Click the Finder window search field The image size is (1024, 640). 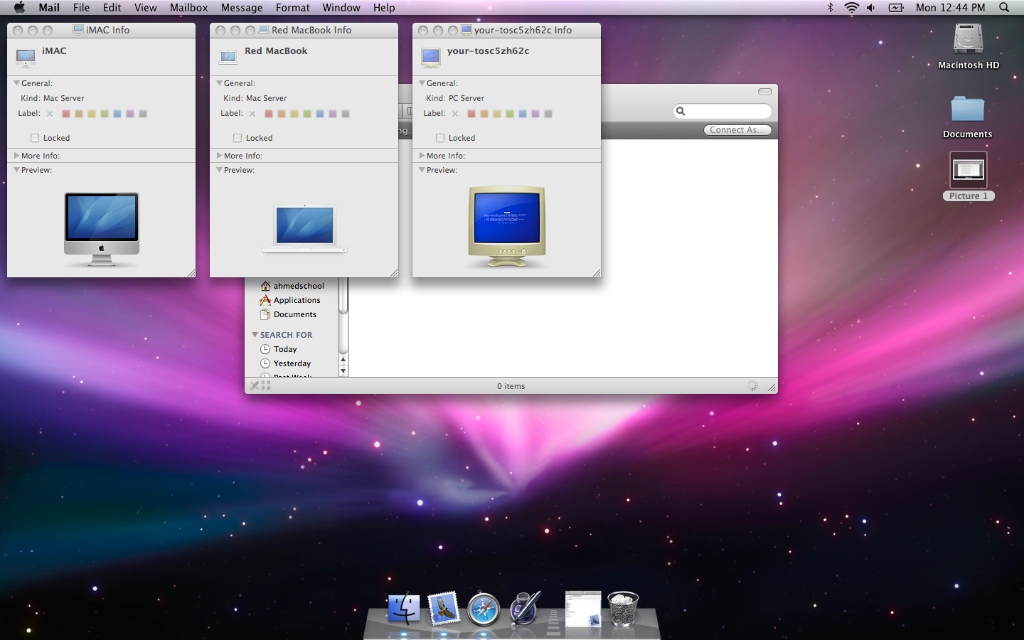[722, 111]
